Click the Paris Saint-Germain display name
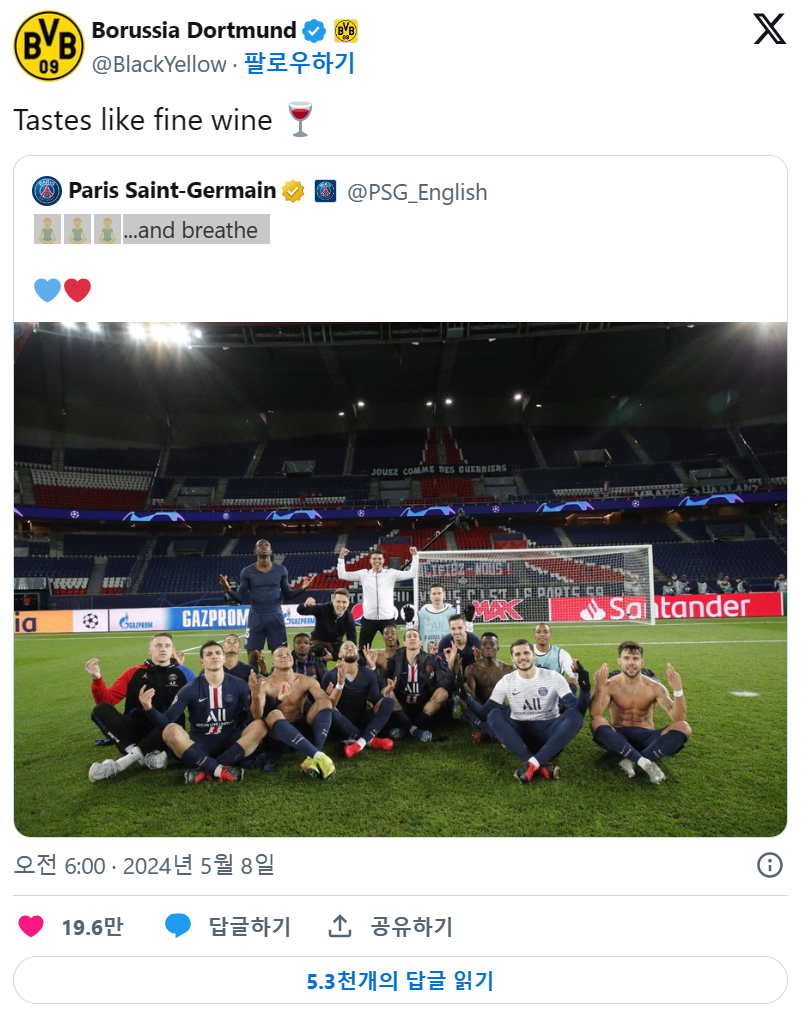This screenshot has width=802, height=1010. tap(172, 191)
